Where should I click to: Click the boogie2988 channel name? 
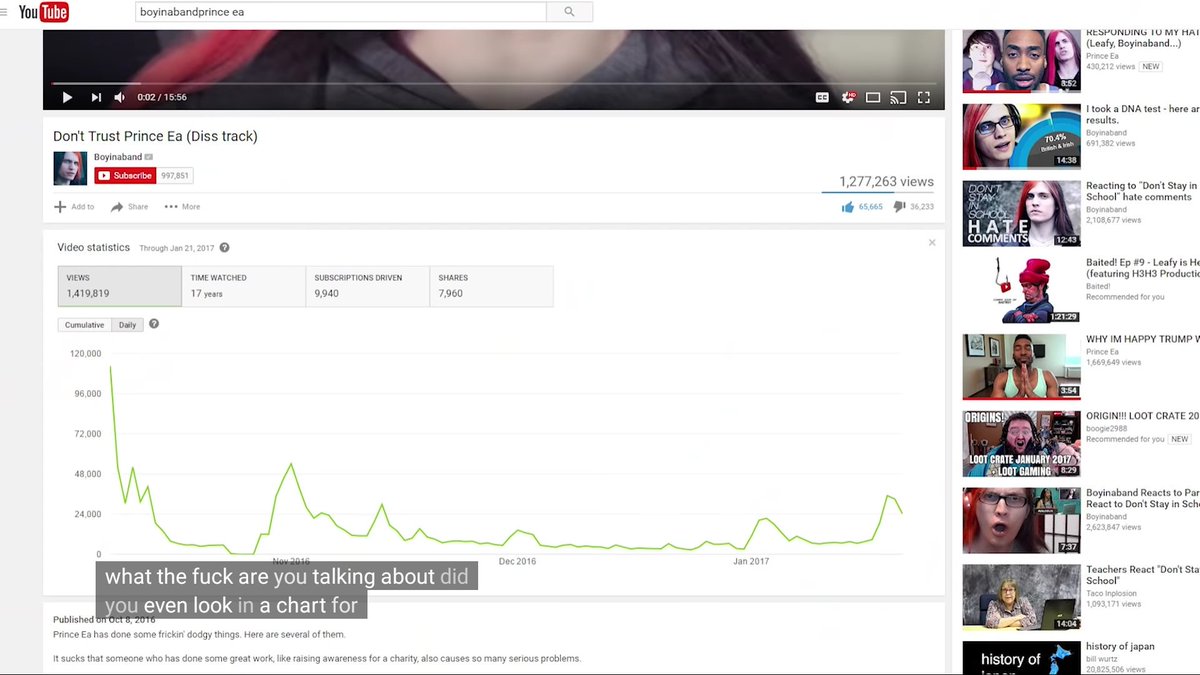[1106, 429]
